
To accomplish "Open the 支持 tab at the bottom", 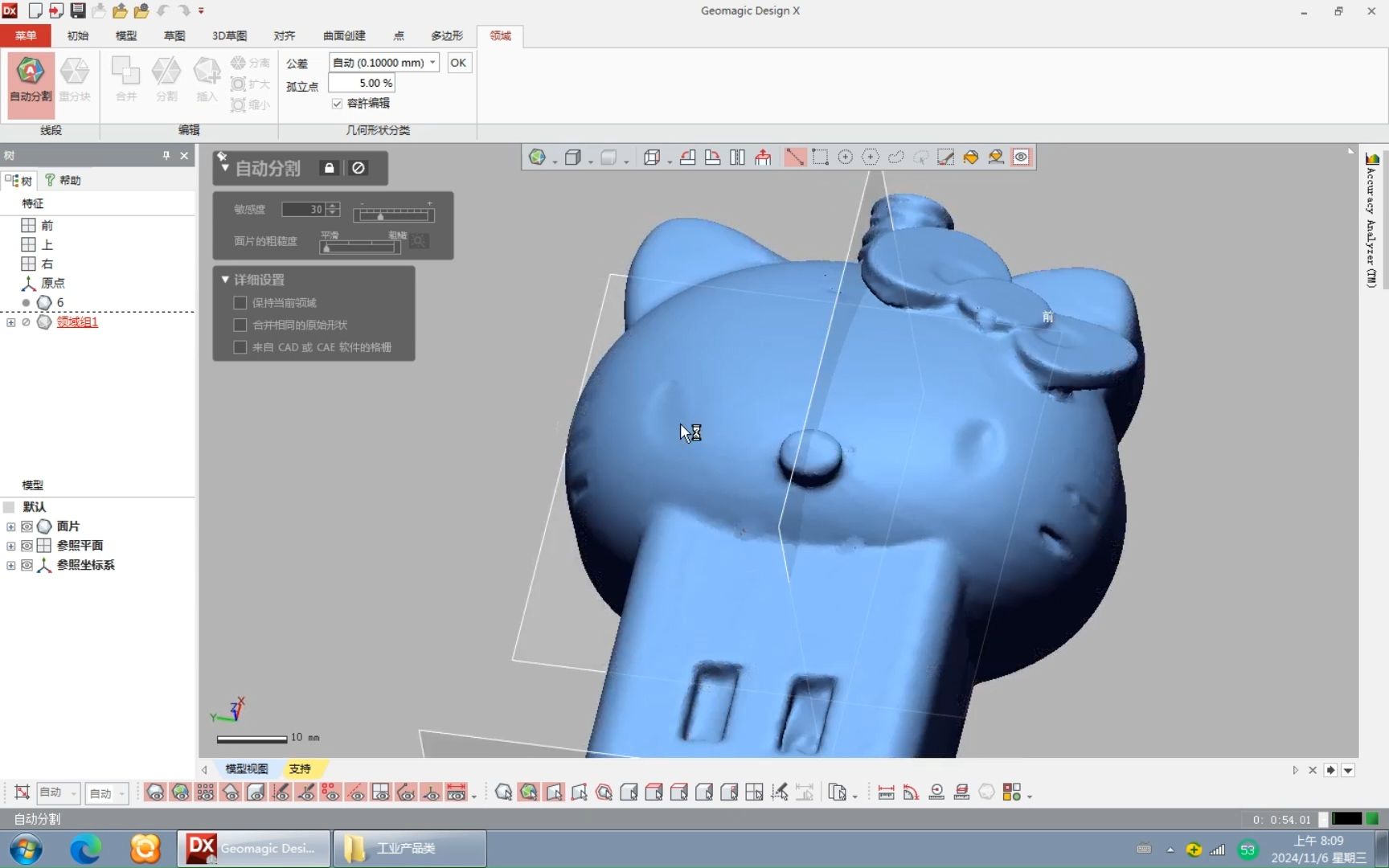I will click(300, 769).
